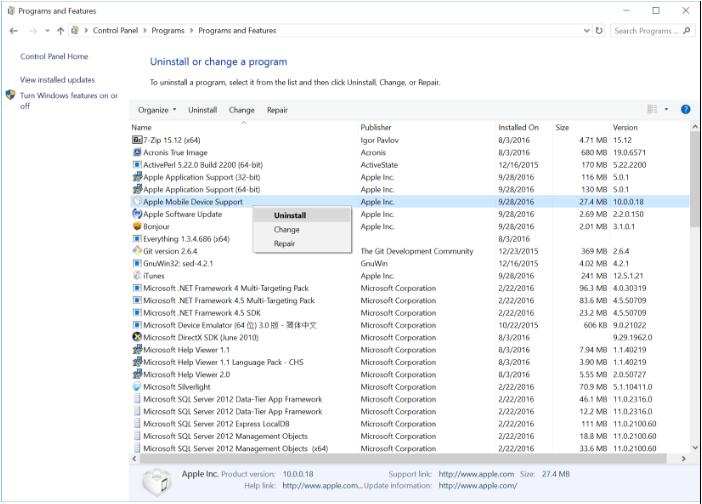Click Microsoft Help Viewer 2.0 icon
702x504 pixels.
pos(137,374)
